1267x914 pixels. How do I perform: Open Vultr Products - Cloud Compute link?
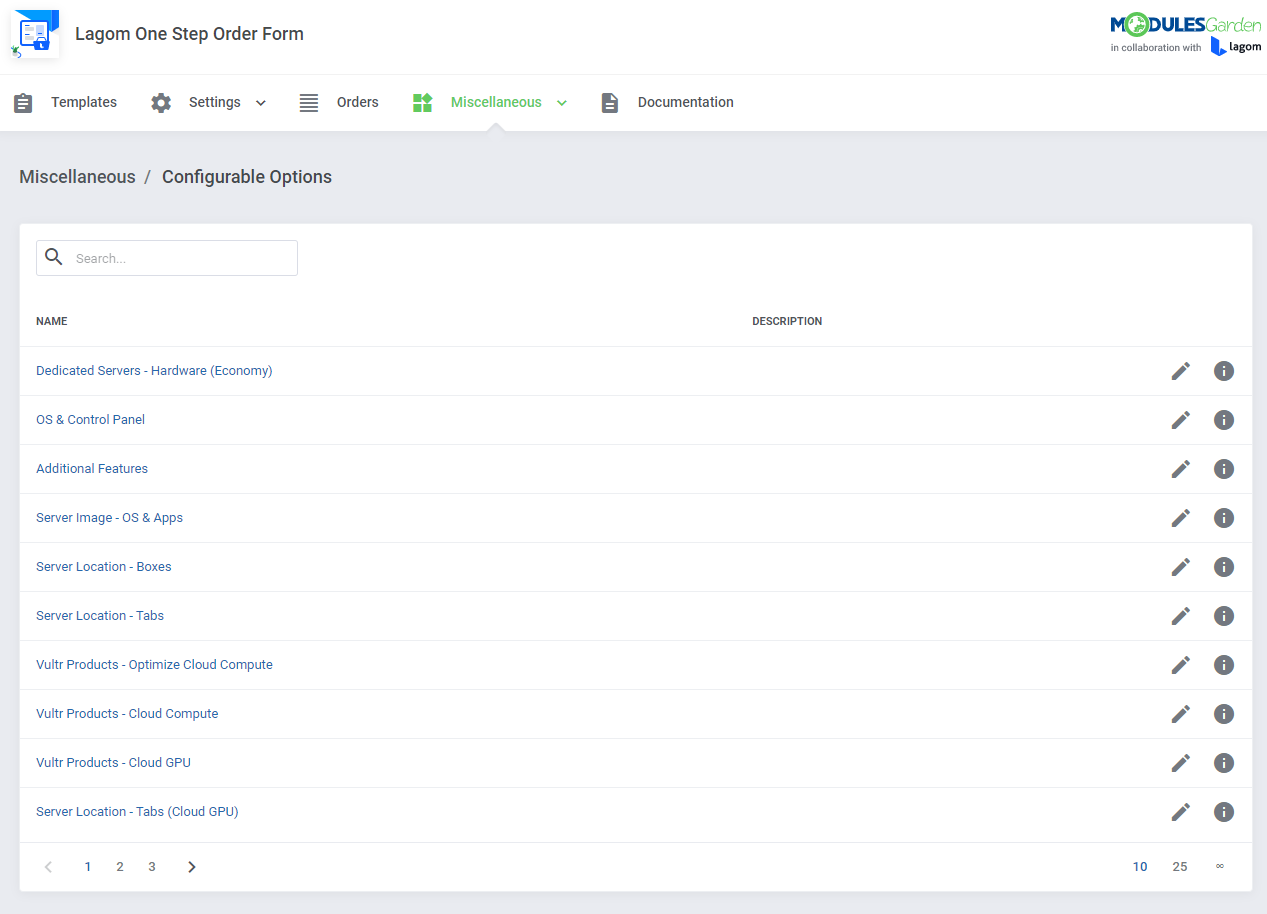coord(127,714)
